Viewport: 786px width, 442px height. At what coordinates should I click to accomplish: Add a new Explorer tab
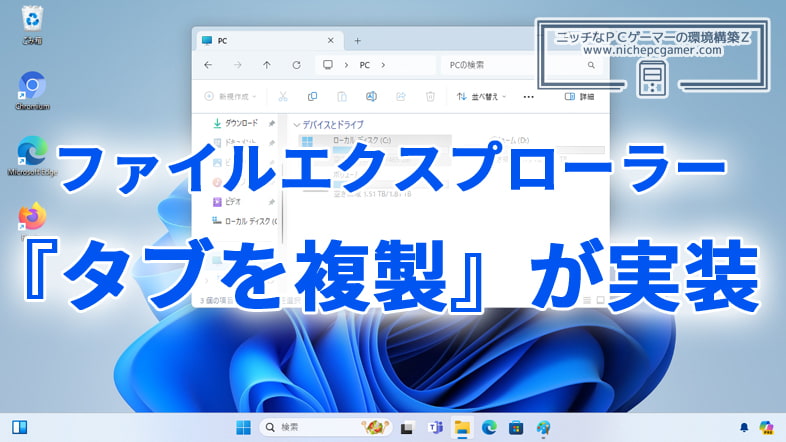(357, 41)
